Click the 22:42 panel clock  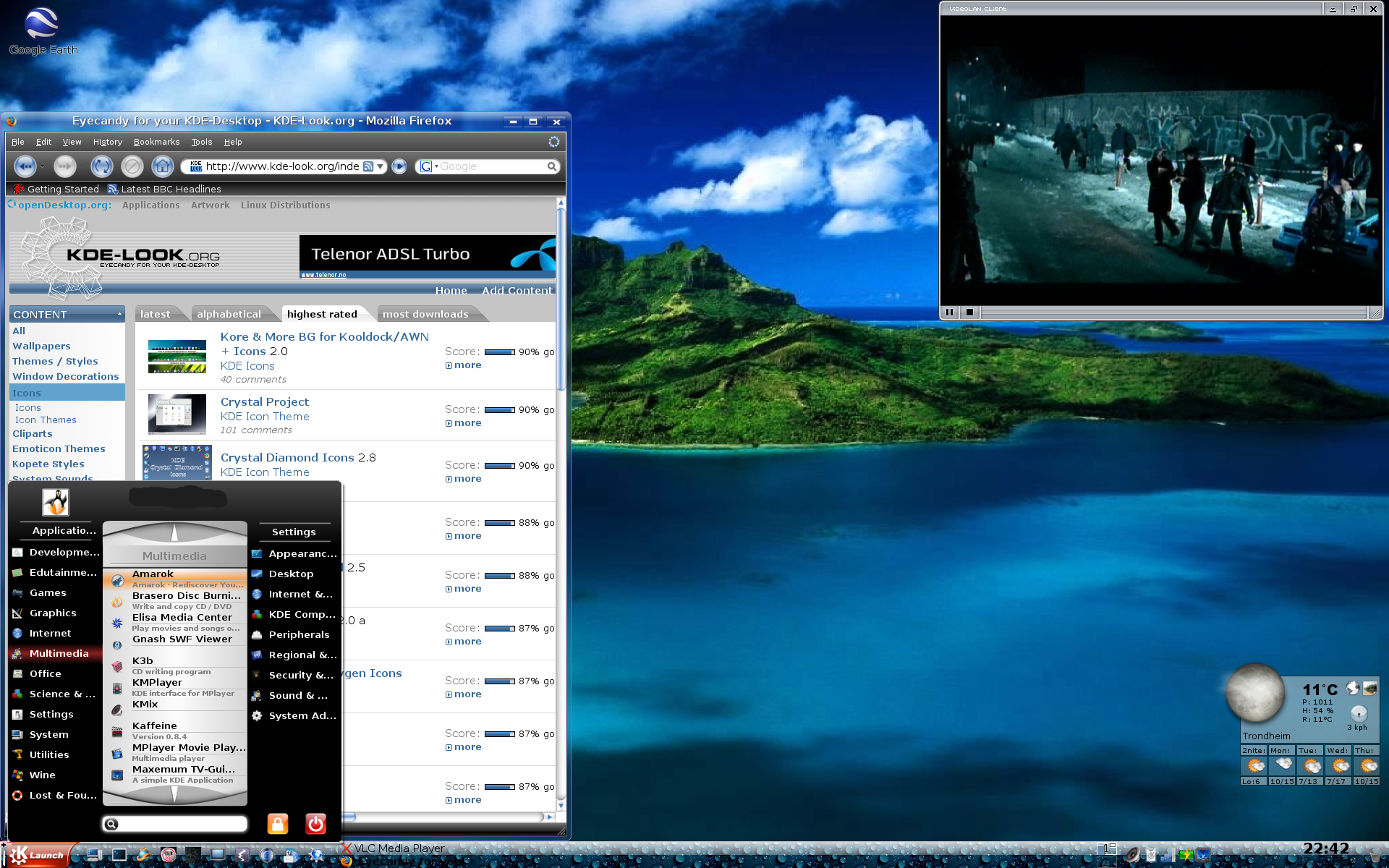(x=1325, y=848)
